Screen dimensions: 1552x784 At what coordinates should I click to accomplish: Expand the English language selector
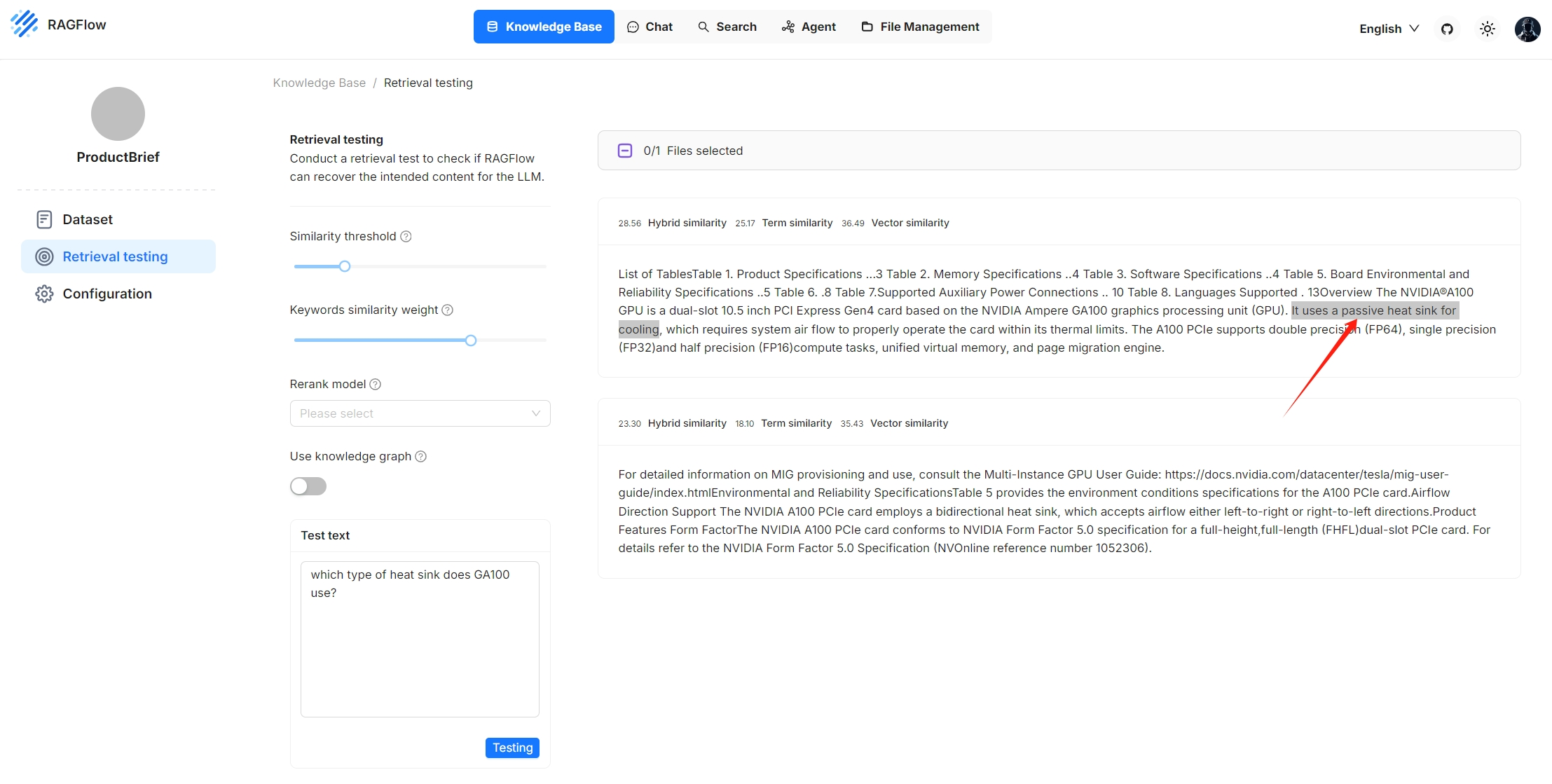pos(1389,29)
